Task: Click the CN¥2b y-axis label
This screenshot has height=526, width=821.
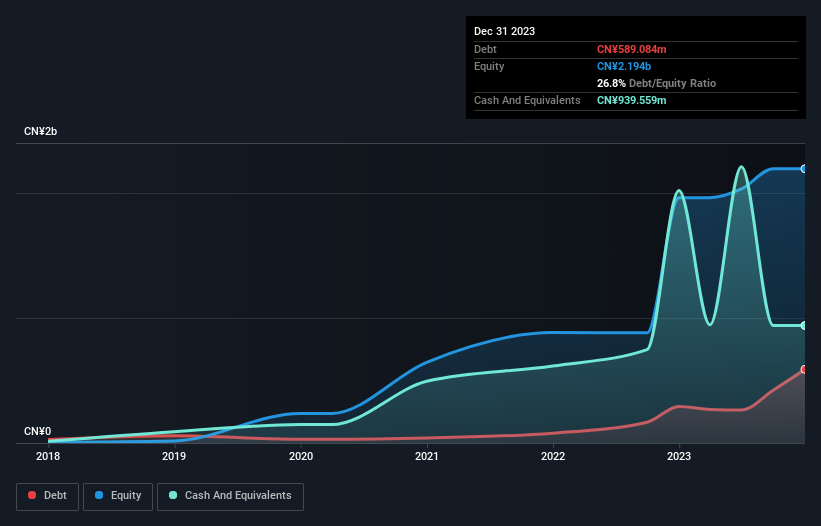Action: coord(40,131)
